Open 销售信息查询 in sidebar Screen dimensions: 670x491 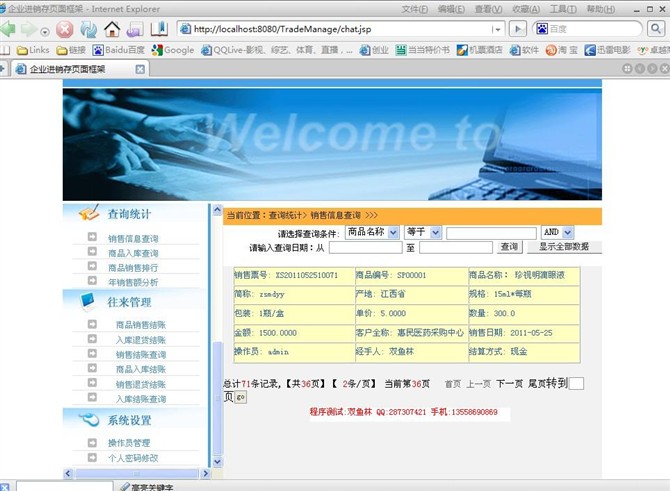133,238
